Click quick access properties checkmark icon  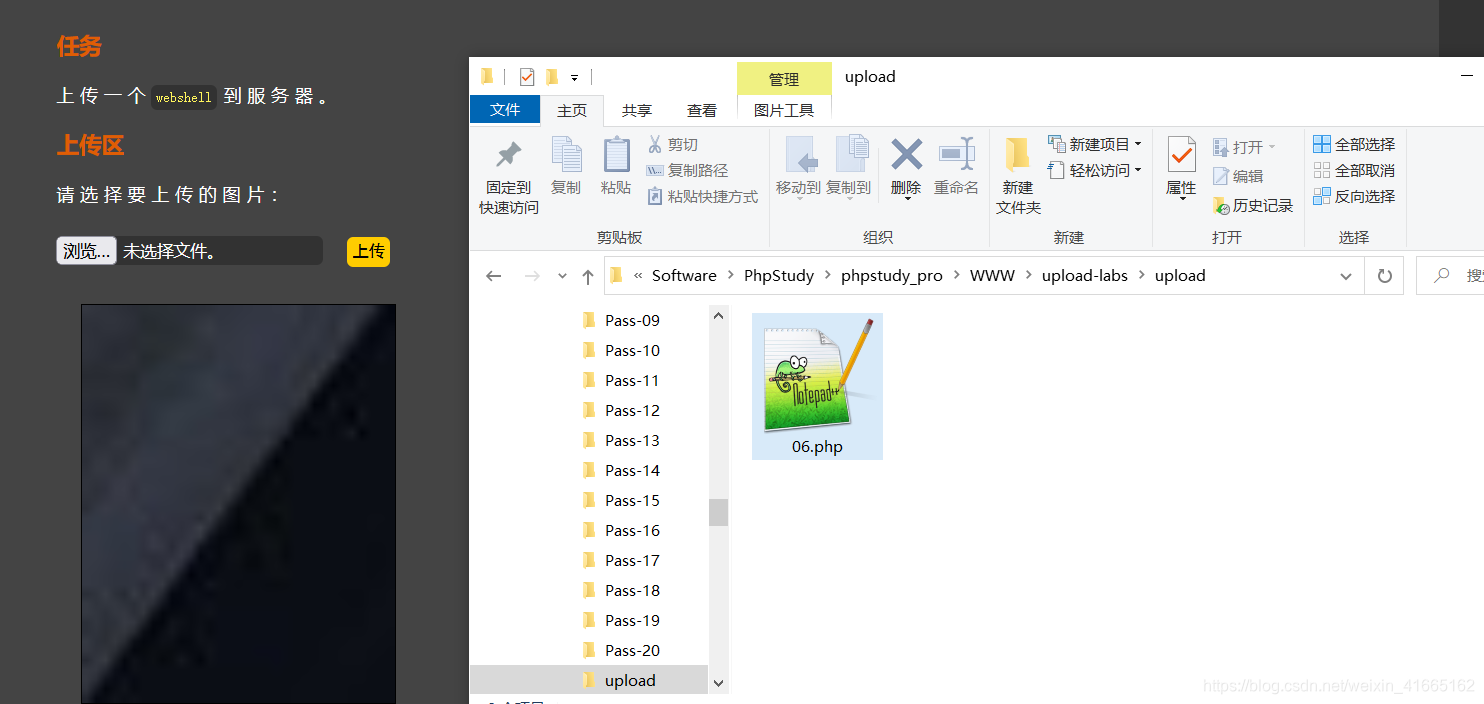pyautogui.click(x=527, y=77)
